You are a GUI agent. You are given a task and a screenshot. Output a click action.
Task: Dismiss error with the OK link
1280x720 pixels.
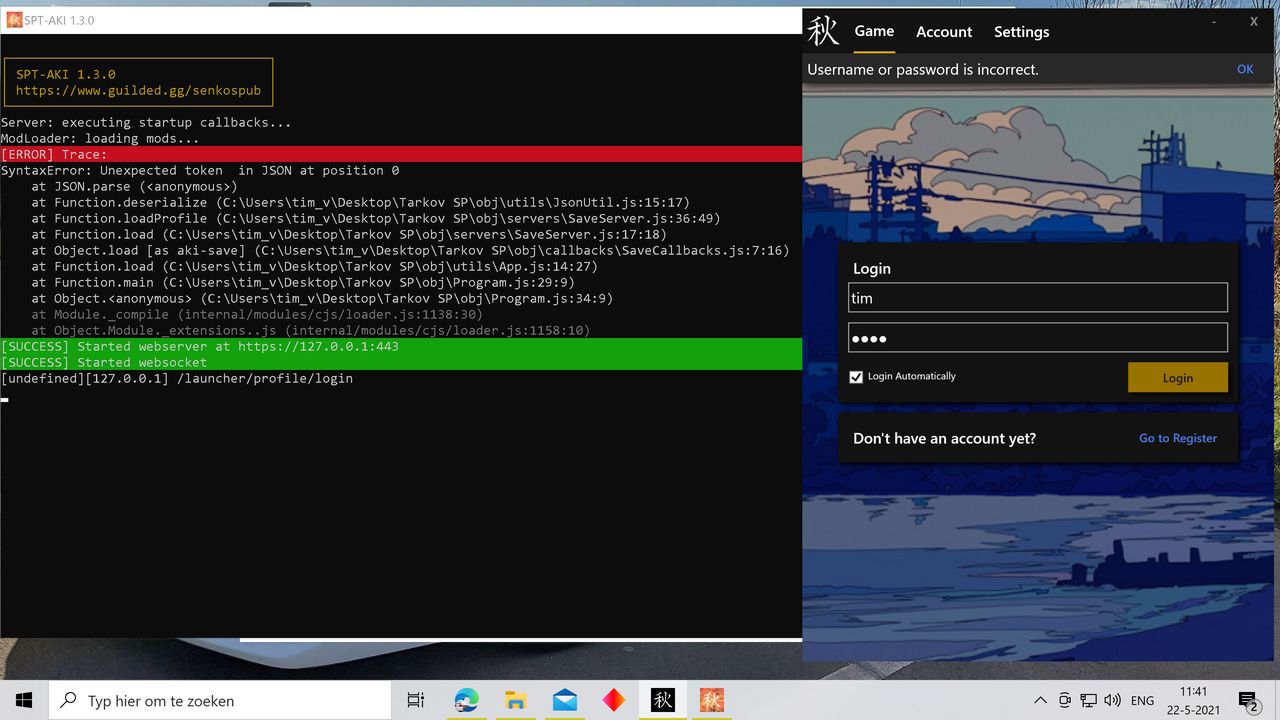pos(1245,69)
